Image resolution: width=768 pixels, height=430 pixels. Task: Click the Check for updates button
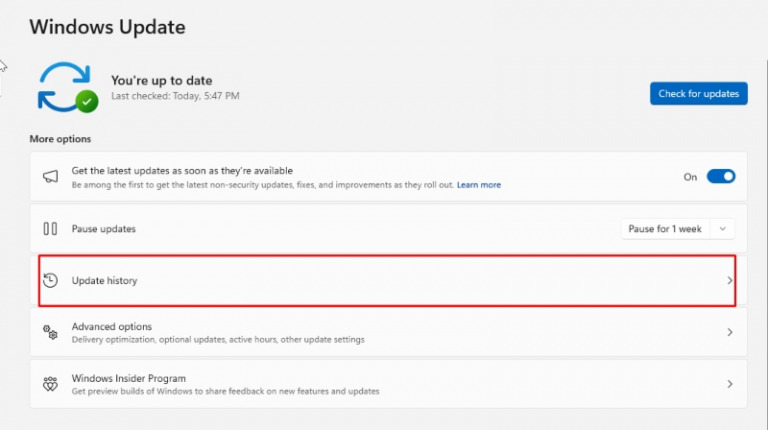(698, 94)
